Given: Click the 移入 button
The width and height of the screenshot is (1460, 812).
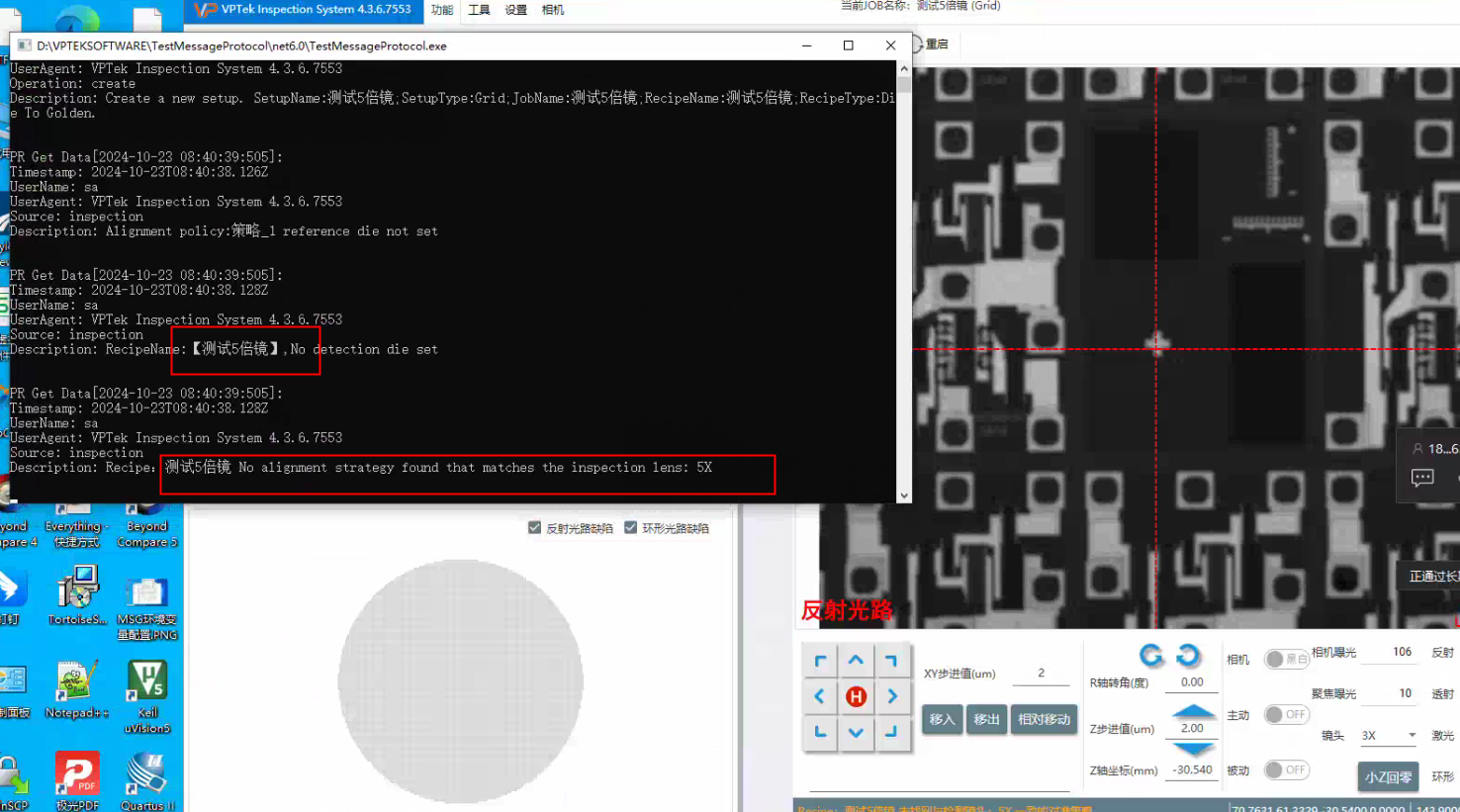Looking at the screenshot, I should tap(942, 719).
